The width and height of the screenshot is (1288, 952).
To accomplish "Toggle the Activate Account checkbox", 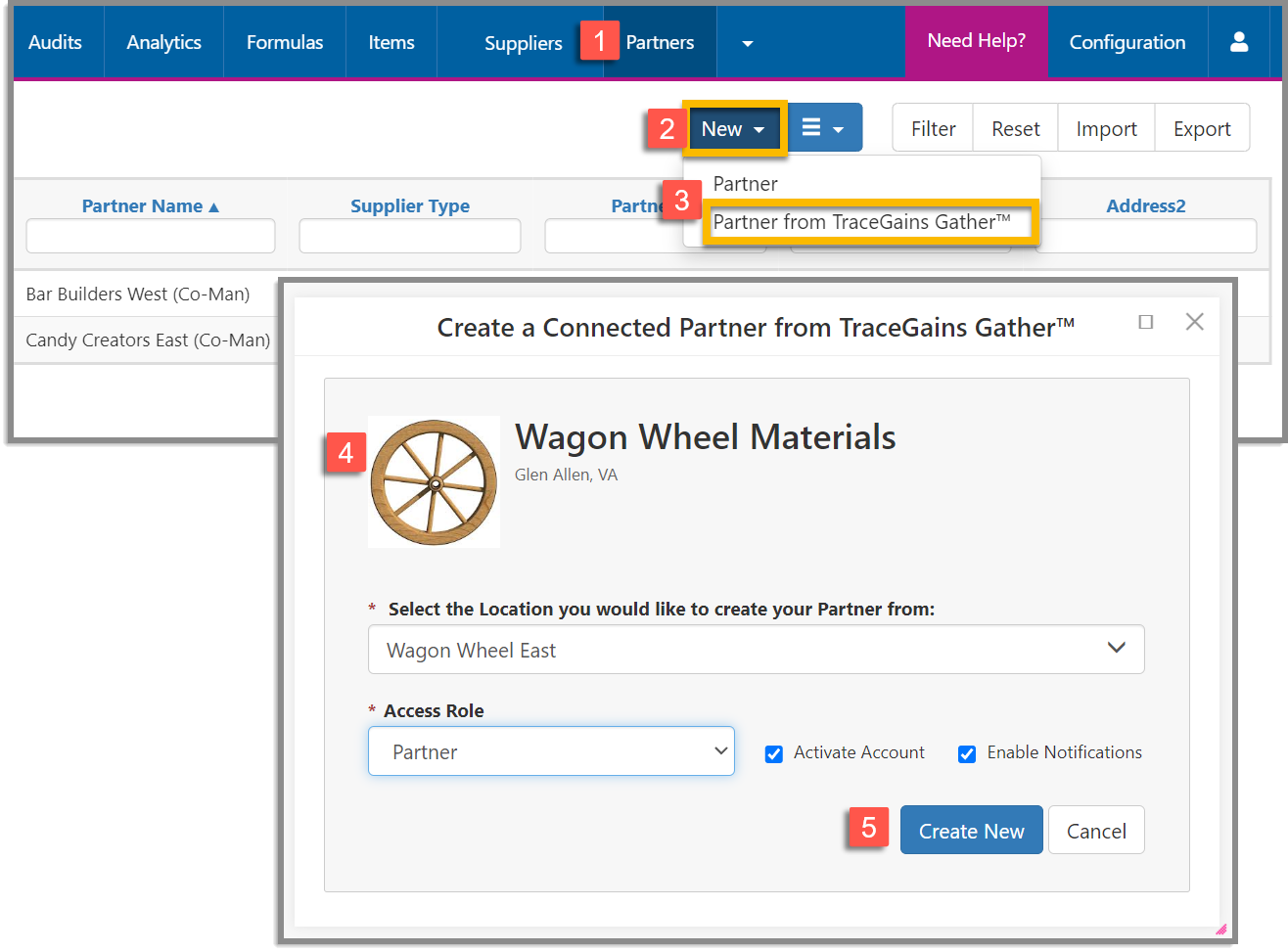I will (x=774, y=753).
